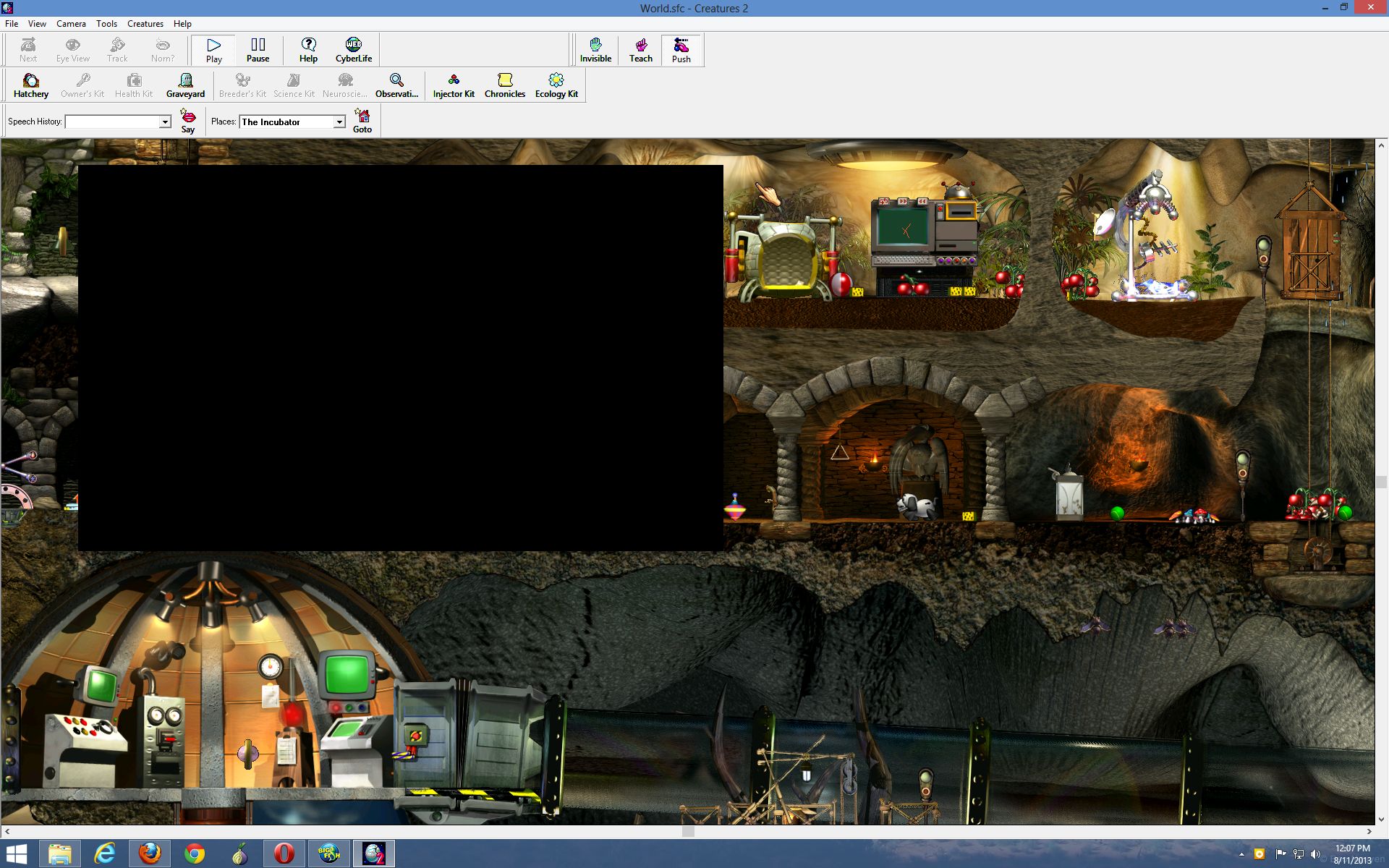Click the vertical scrollbar down arrow

[x=1381, y=819]
